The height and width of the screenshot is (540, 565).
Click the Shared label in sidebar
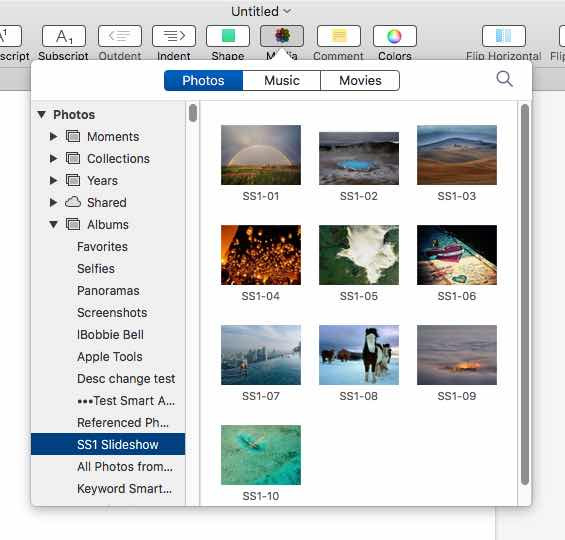pyautogui.click(x=107, y=202)
